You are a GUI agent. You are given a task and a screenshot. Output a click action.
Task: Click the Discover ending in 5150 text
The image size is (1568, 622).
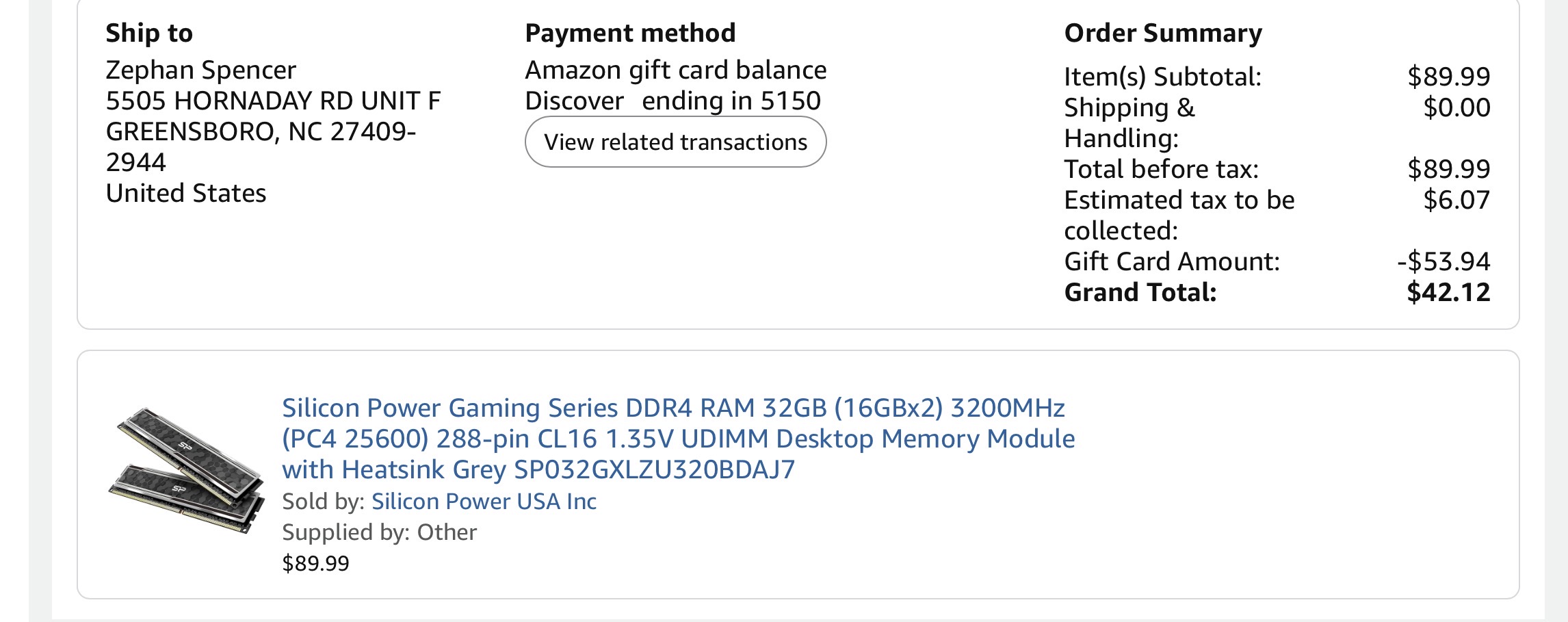point(672,101)
